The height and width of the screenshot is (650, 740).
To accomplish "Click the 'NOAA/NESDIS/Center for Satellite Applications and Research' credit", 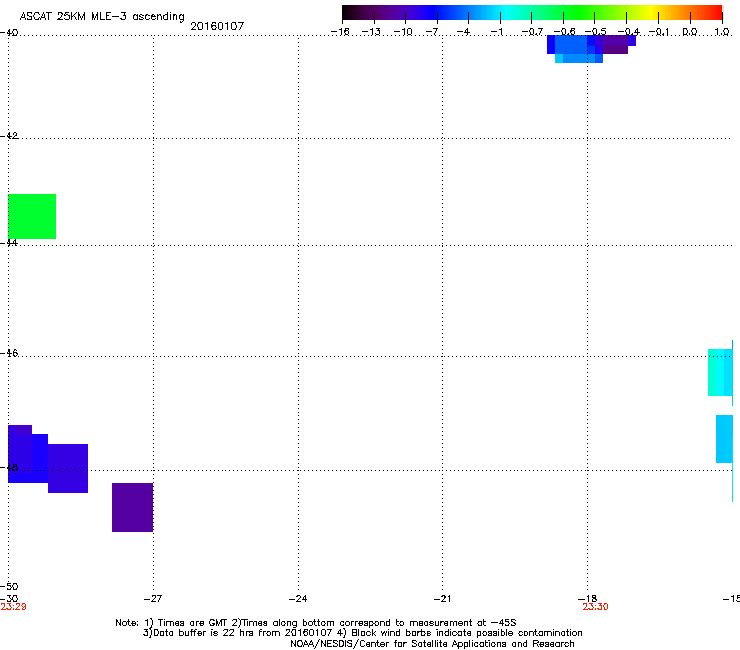I will coord(432,644).
